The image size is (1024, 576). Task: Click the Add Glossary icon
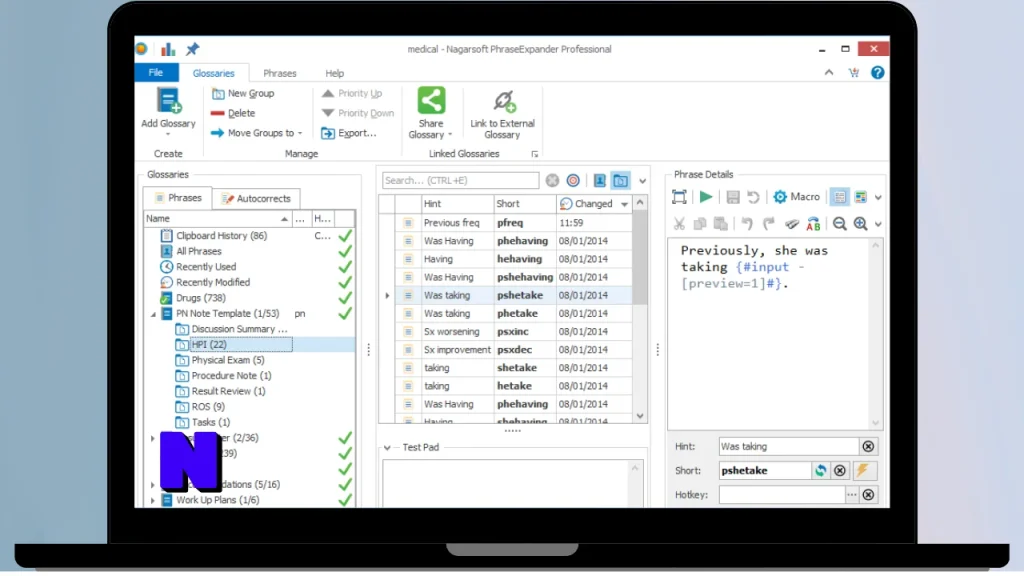tap(168, 102)
